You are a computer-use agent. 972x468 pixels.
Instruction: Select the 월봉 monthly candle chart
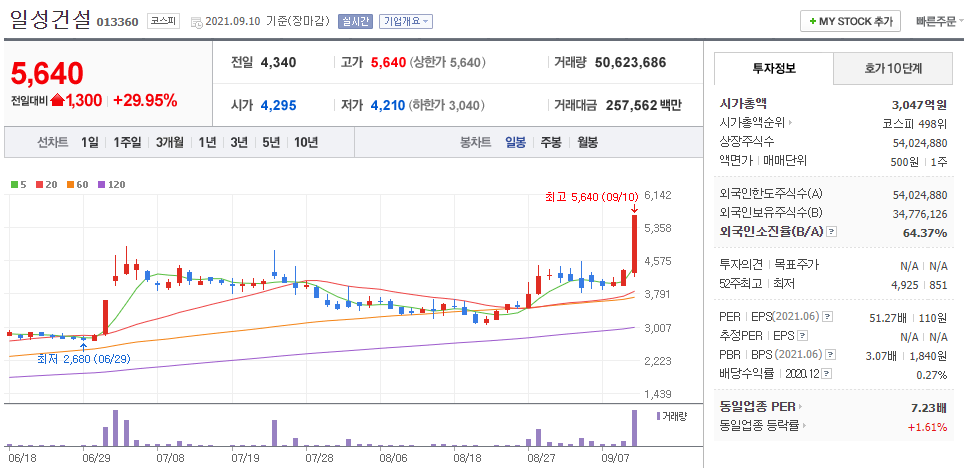pos(587,143)
